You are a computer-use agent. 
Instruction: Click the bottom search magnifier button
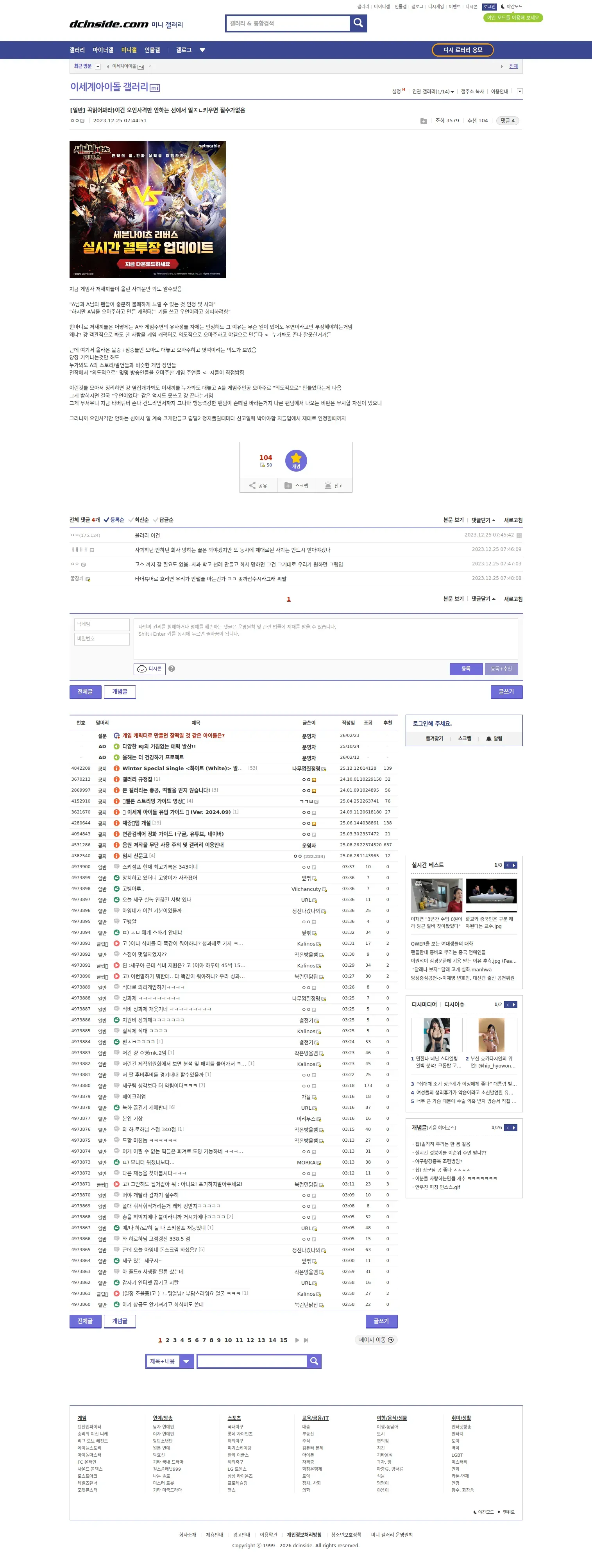point(314,1361)
